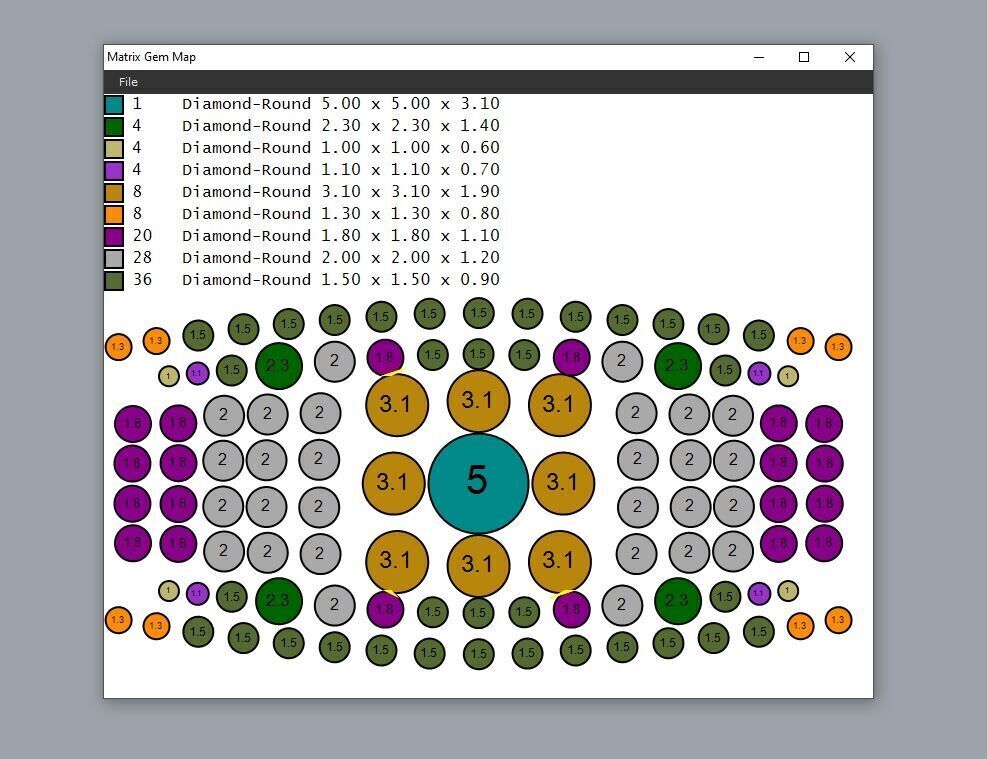
Task: Click legend text "Diamond-Round 1.00 x 1.00 x 0.60"
Action: pyautogui.click(x=341, y=148)
